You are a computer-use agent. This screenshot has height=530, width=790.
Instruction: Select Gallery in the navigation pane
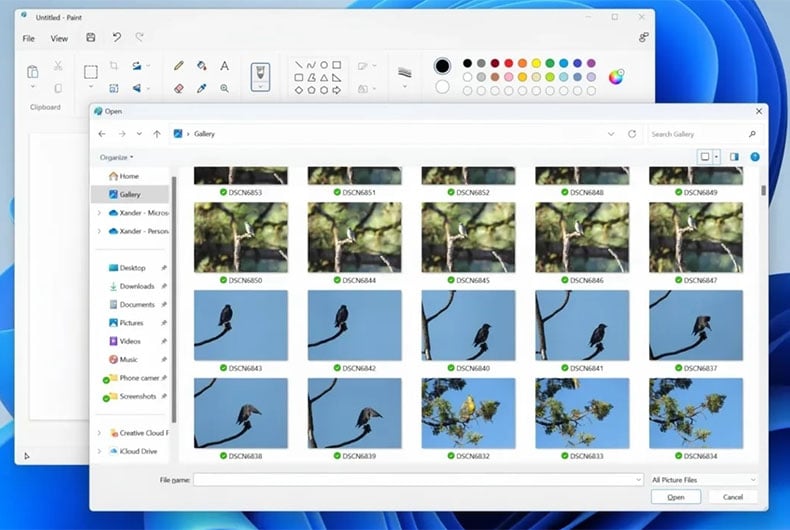[130, 194]
